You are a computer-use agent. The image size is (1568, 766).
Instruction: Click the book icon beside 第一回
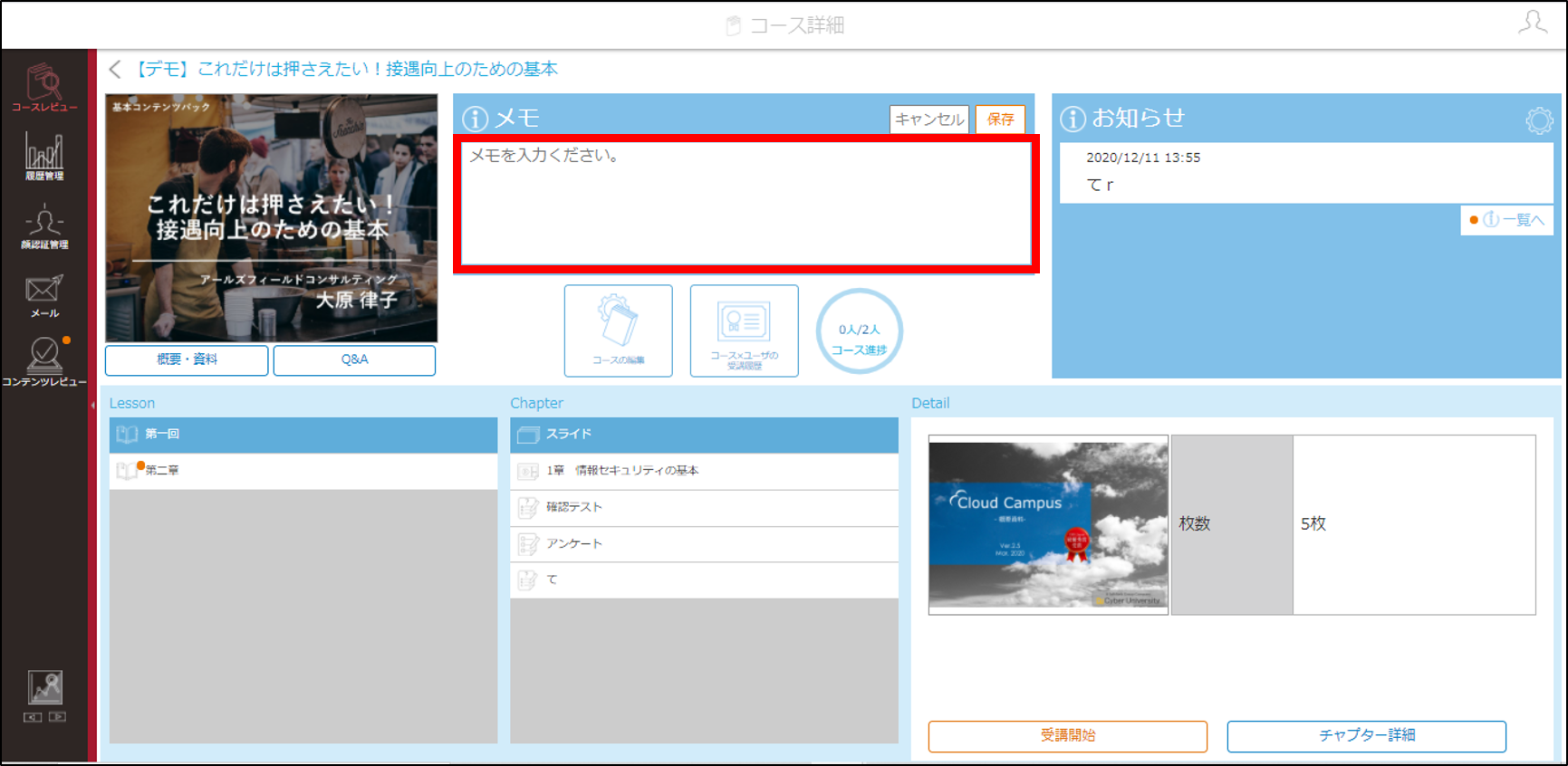coord(127,435)
